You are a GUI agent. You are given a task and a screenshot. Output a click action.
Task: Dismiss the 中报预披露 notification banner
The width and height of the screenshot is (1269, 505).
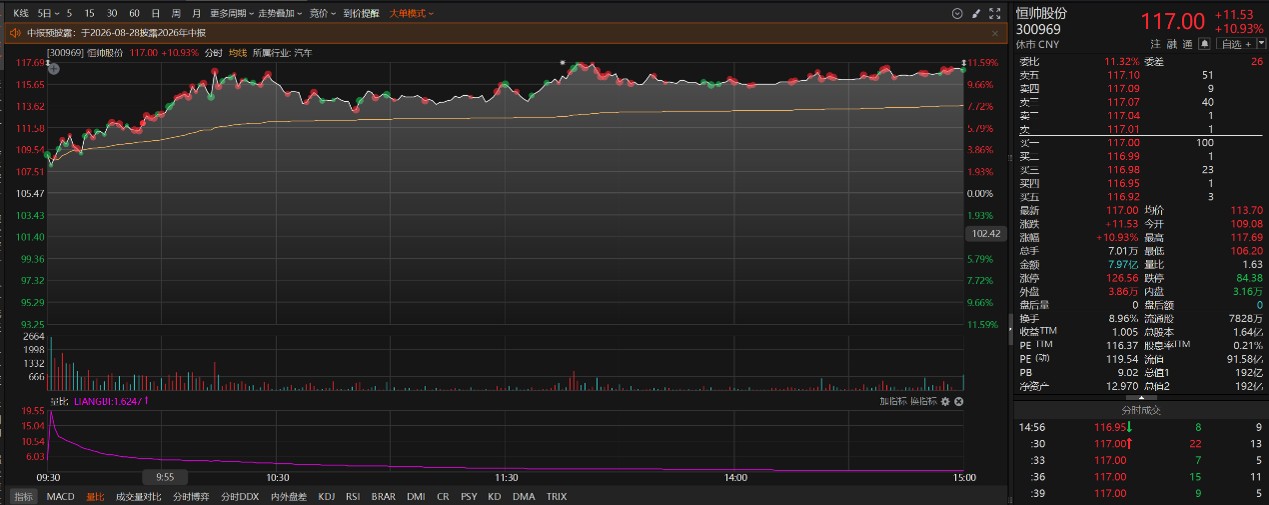click(995, 33)
